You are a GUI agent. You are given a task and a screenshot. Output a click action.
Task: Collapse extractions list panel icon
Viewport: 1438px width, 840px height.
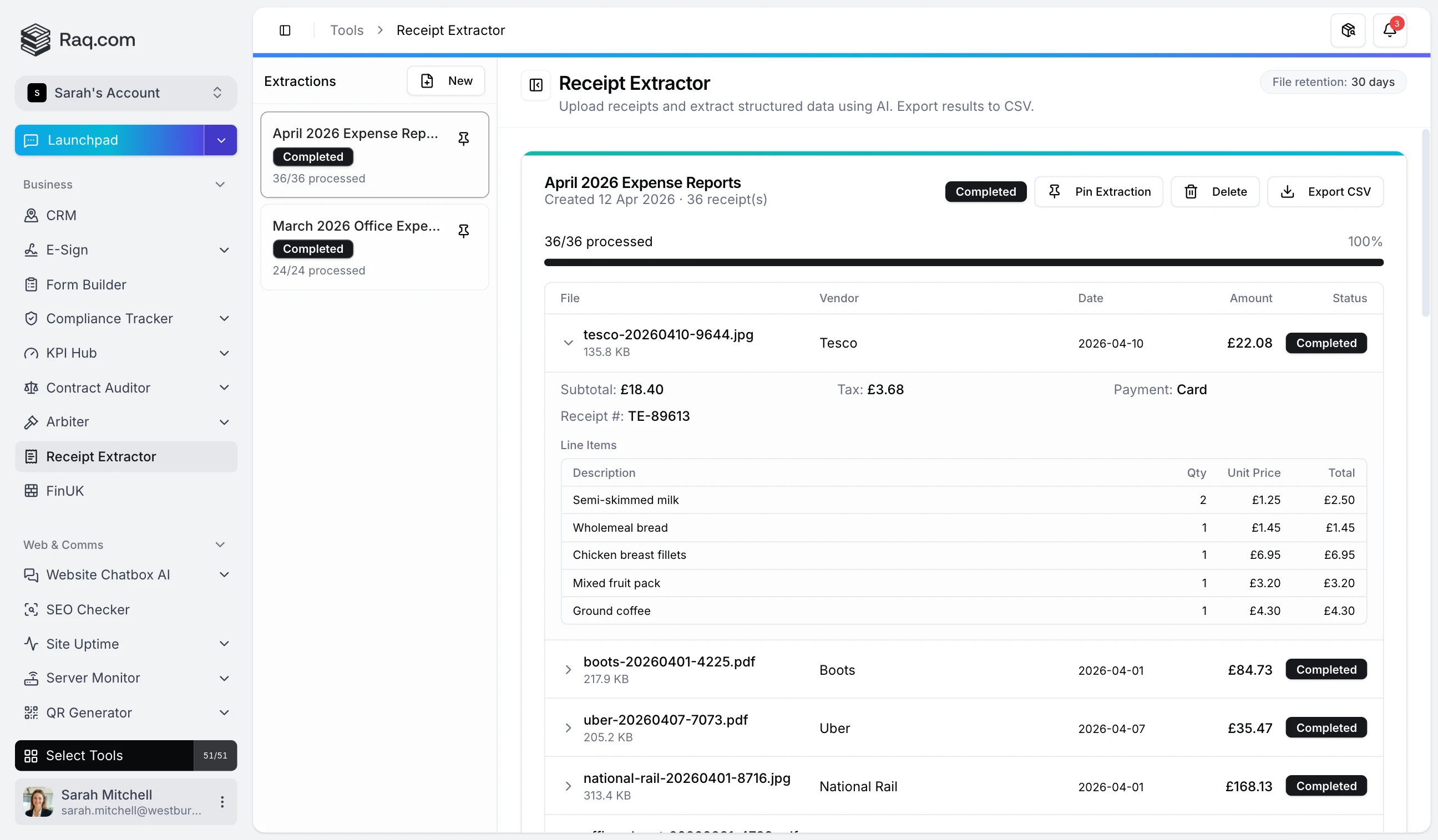coord(535,85)
